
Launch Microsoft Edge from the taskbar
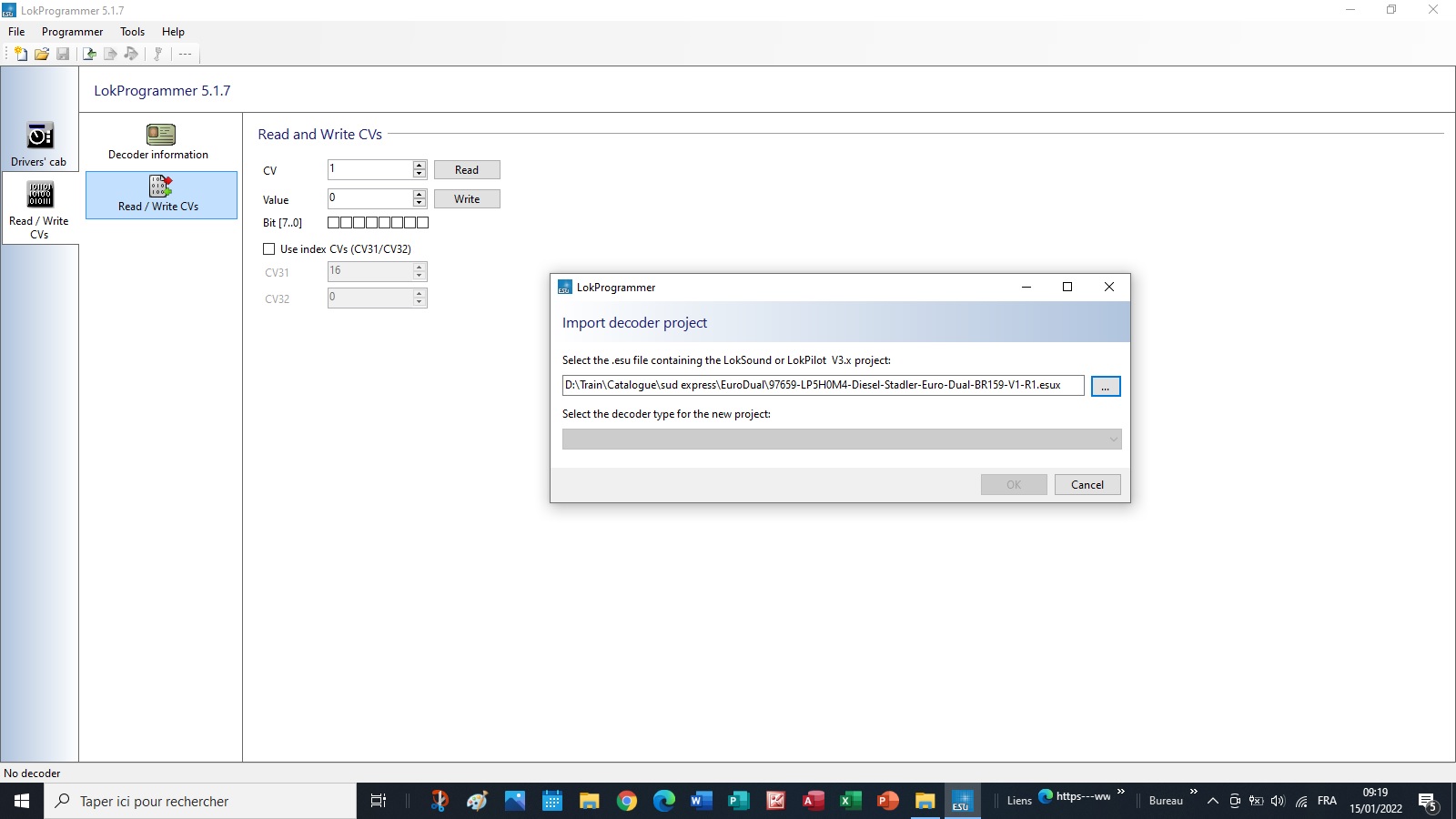tap(664, 801)
